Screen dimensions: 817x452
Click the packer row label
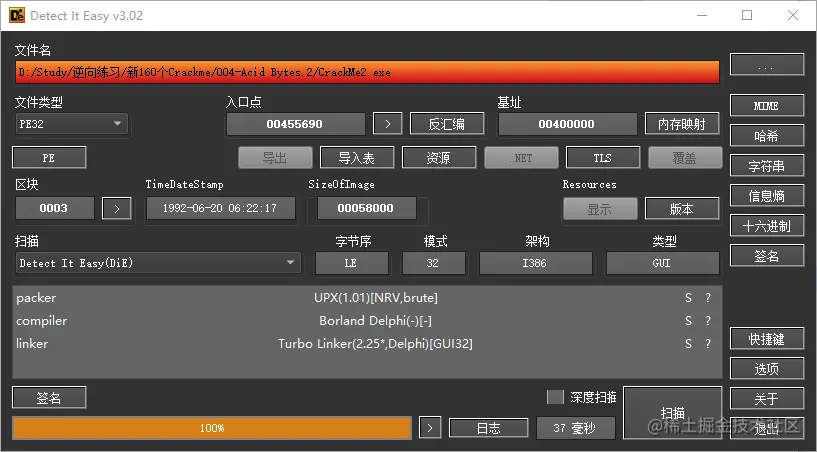pyautogui.click(x=36, y=298)
